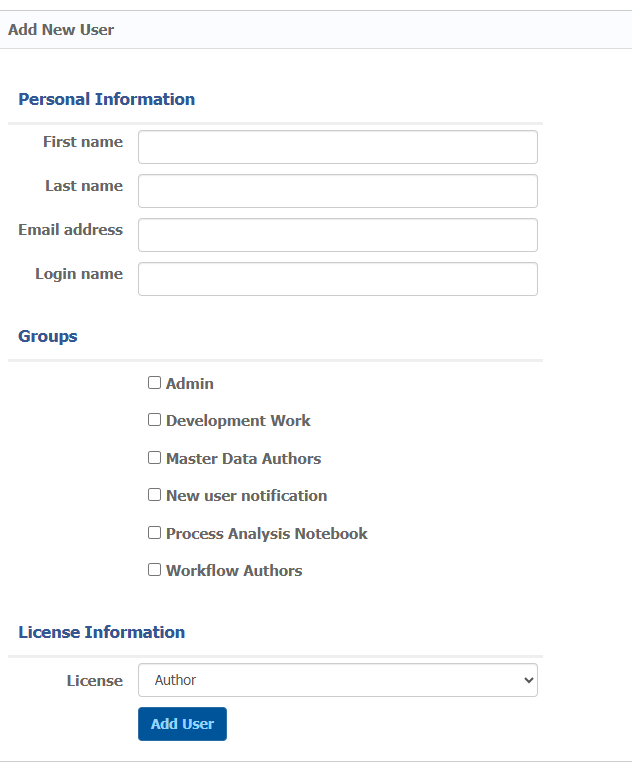632x766 pixels.
Task: Click into the Login name field
Action: (337, 279)
